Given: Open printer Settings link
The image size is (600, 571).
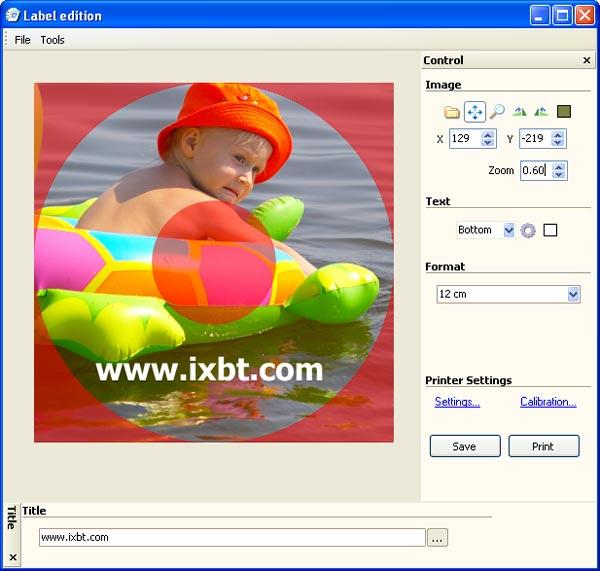Looking at the screenshot, I should tap(457, 402).
